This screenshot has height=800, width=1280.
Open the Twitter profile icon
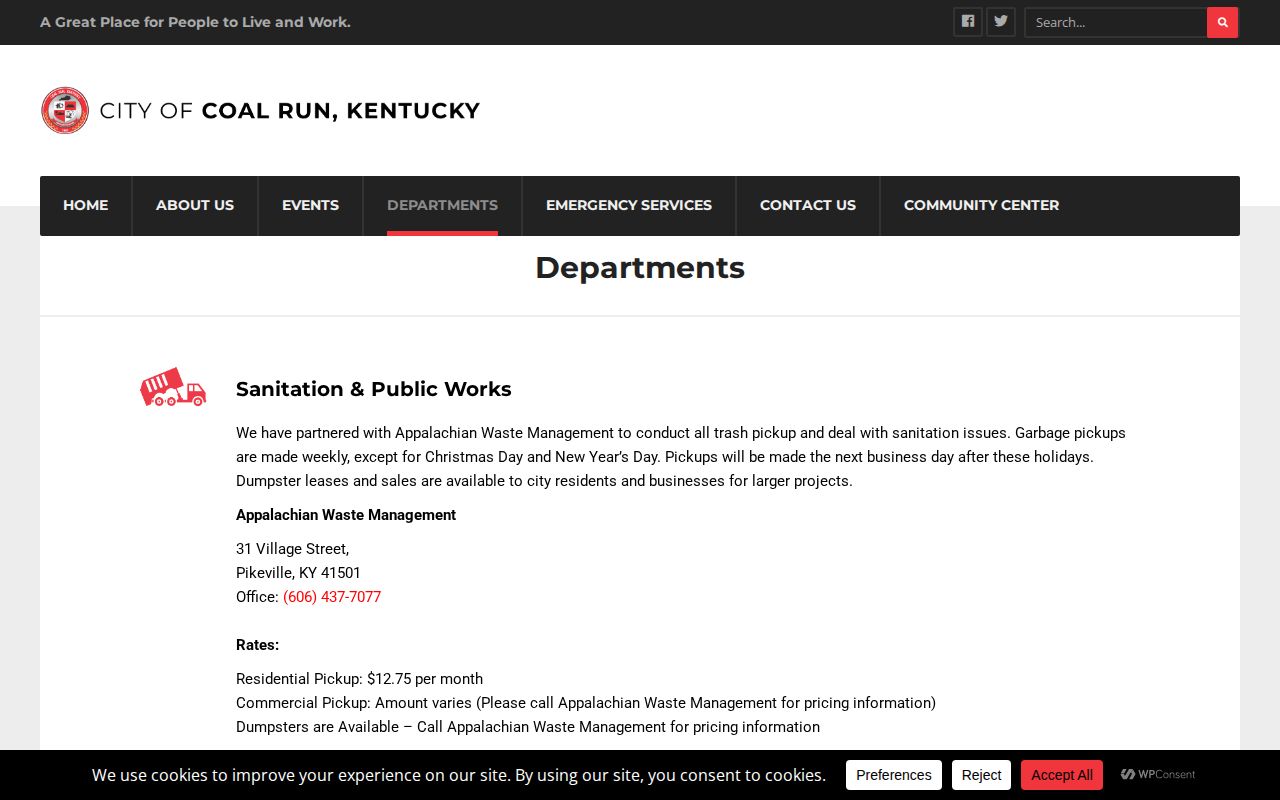coord(1001,22)
